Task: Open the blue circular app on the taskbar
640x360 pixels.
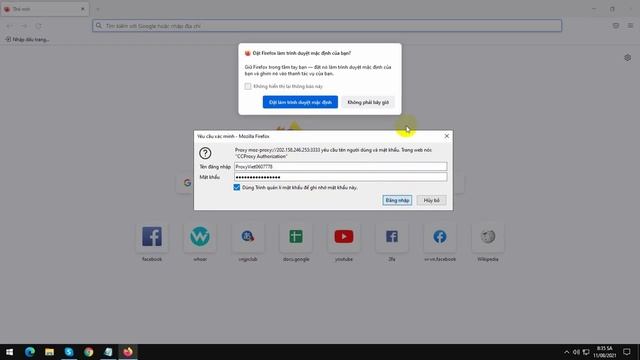Action: (69, 352)
